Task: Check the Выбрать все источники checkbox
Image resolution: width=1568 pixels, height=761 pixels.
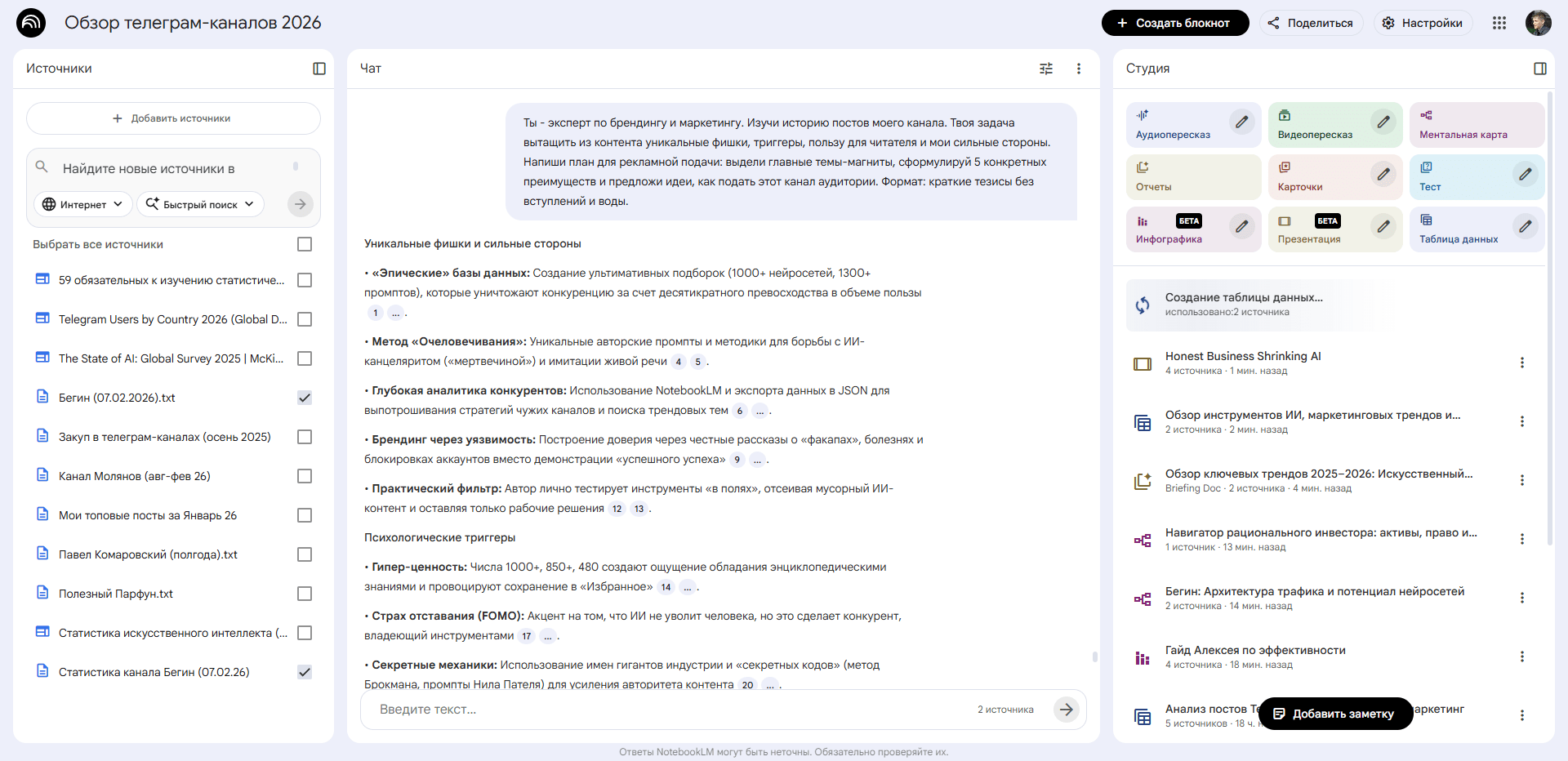Action: tap(305, 244)
